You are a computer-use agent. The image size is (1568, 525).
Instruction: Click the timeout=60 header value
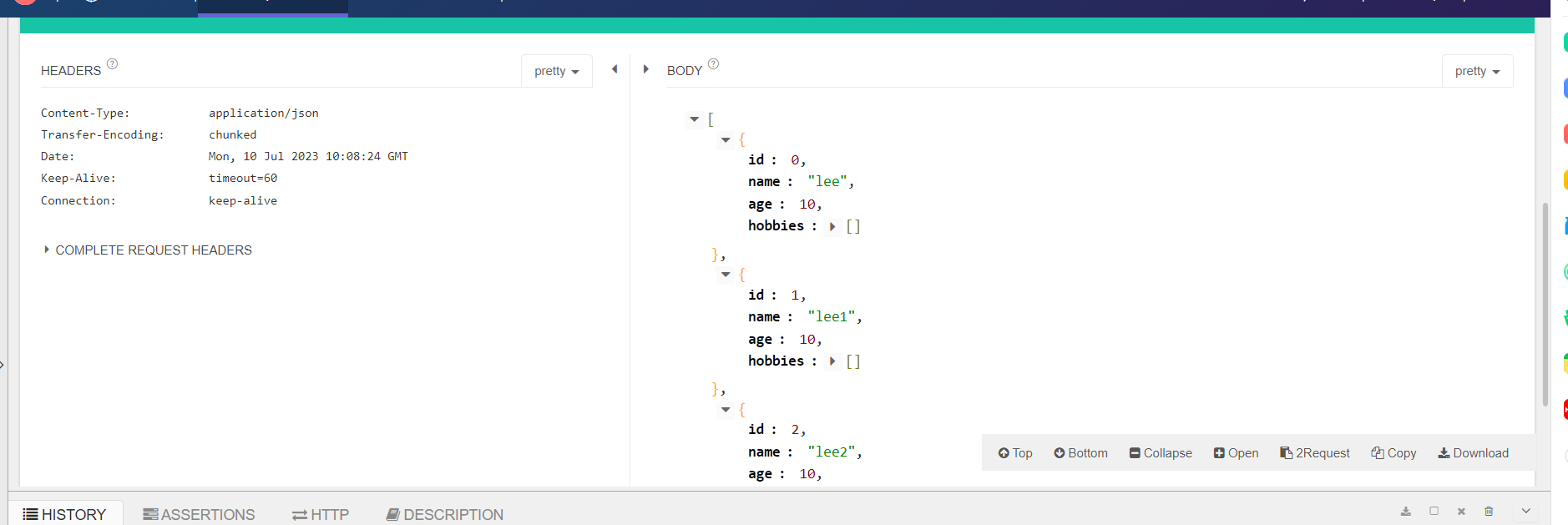[x=243, y=178]
